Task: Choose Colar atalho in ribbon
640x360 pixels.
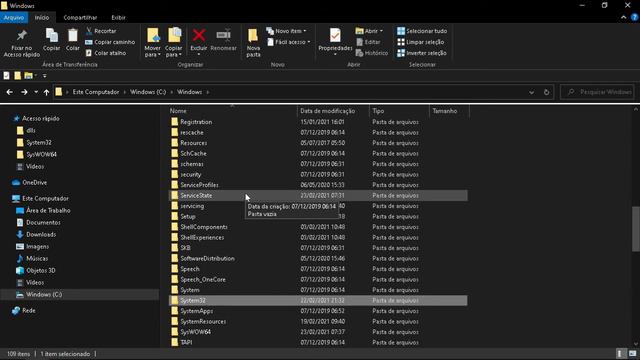Action: pyautogui.click(x=106, y=53)
